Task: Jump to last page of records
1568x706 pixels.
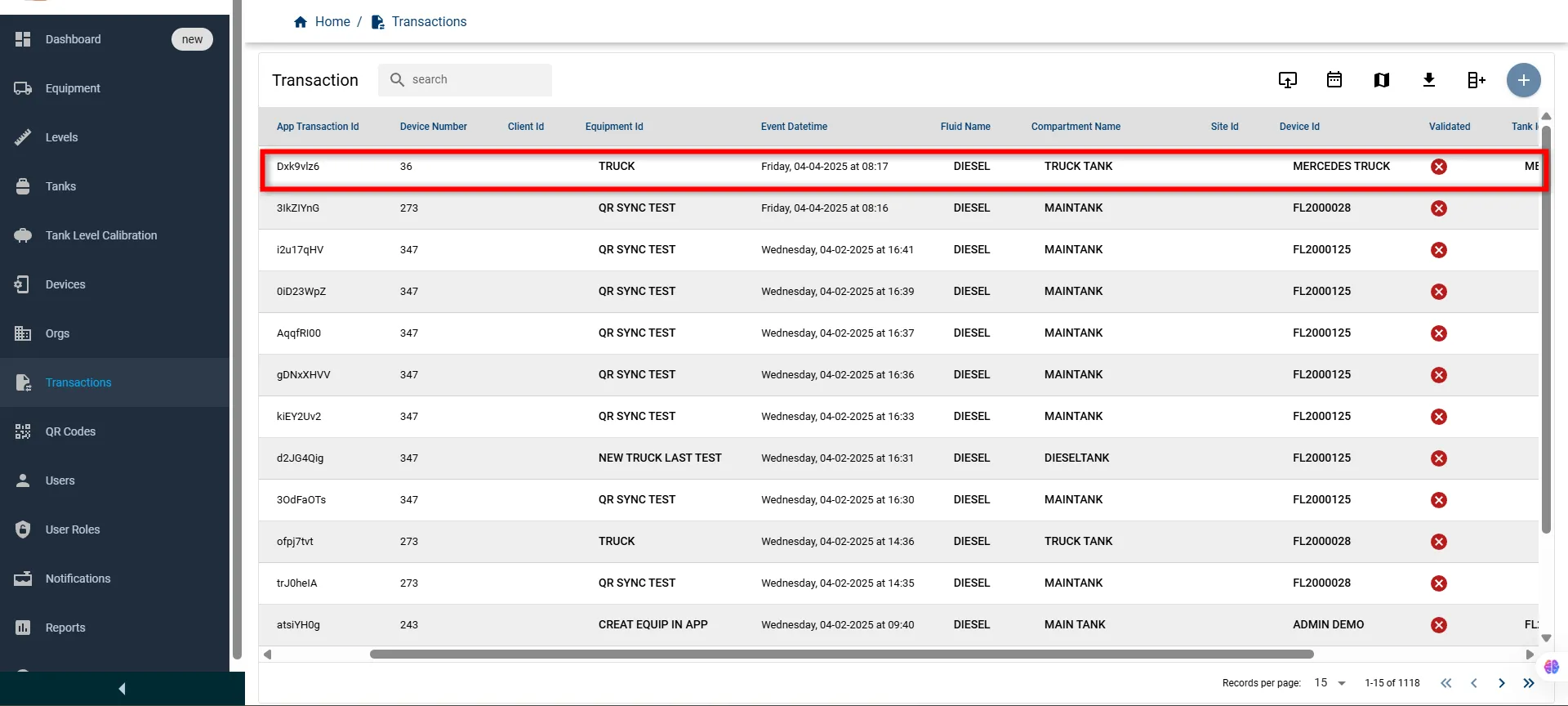Action: click(x=1529, y=683)
